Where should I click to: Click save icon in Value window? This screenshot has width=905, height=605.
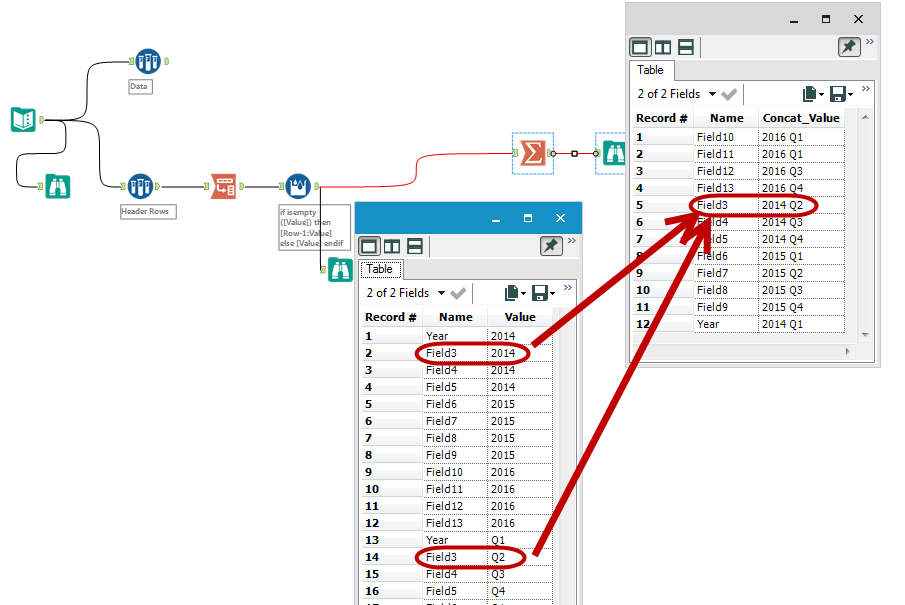[540, 293]
